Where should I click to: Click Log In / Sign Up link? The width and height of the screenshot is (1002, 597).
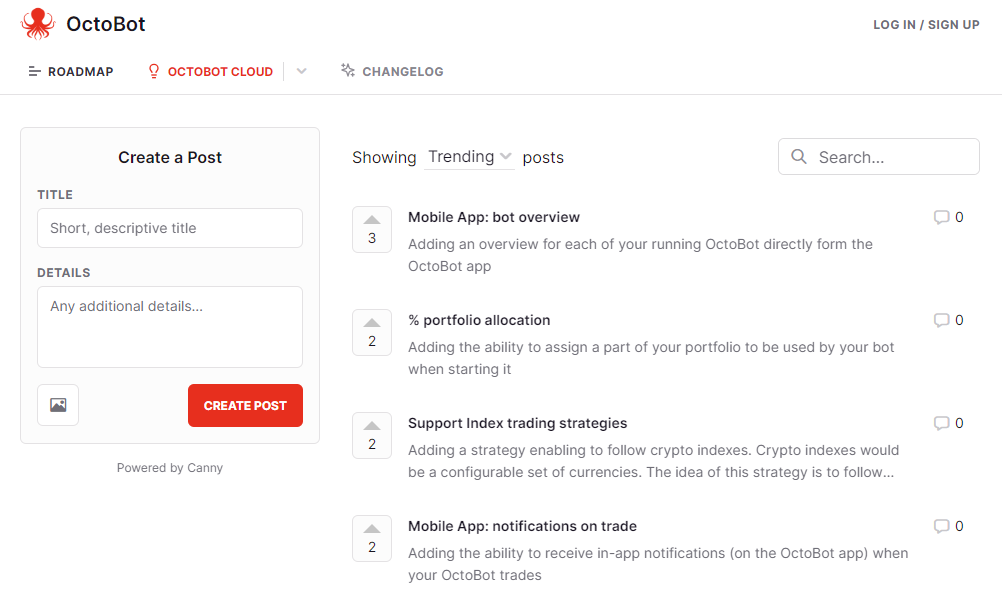[x=926, y=24]
